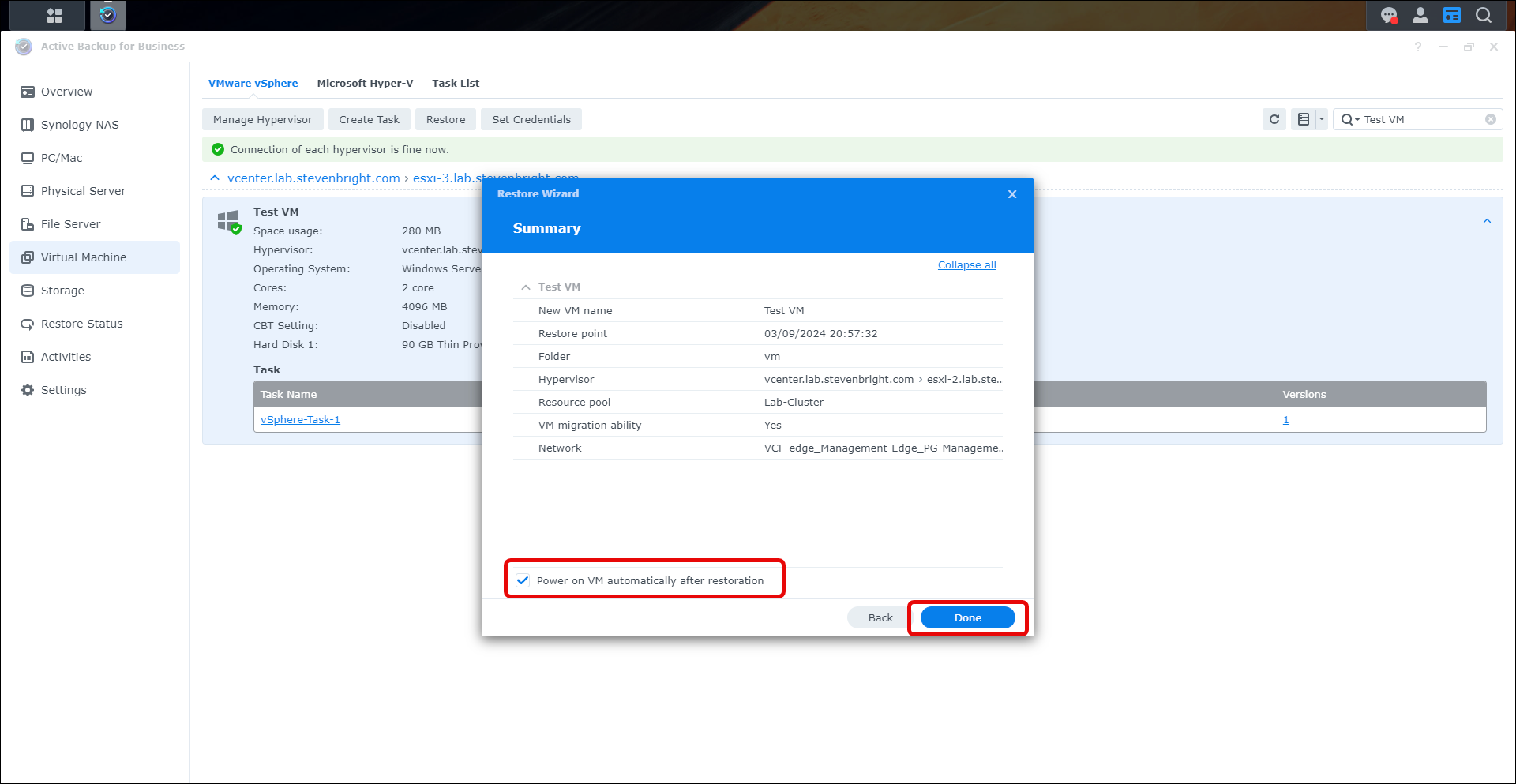The height and width of the screenshot is (784, 1516).
Task: Go to Restore Status in sidebar
Action: coord(81,324)
